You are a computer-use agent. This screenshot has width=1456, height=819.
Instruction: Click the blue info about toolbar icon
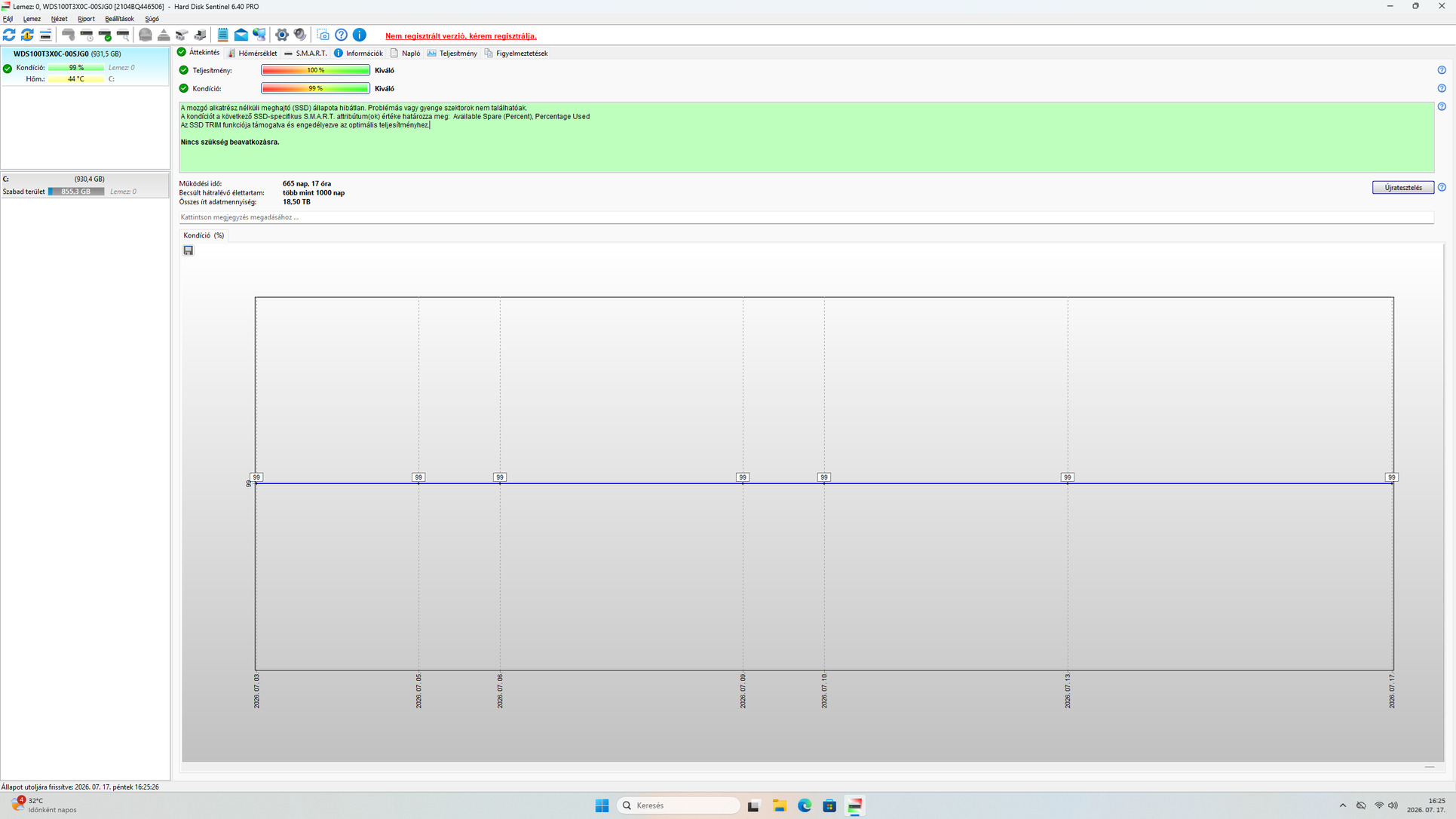pyautogui.click(x=360, y=35)
